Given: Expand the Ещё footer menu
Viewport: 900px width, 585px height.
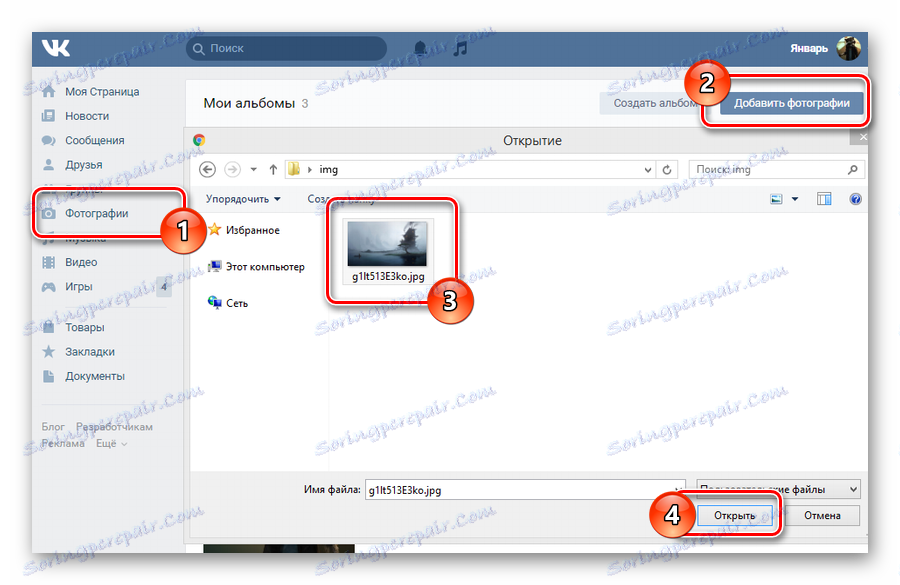Looking at the screenshot, I should click(x=111, y=444).
